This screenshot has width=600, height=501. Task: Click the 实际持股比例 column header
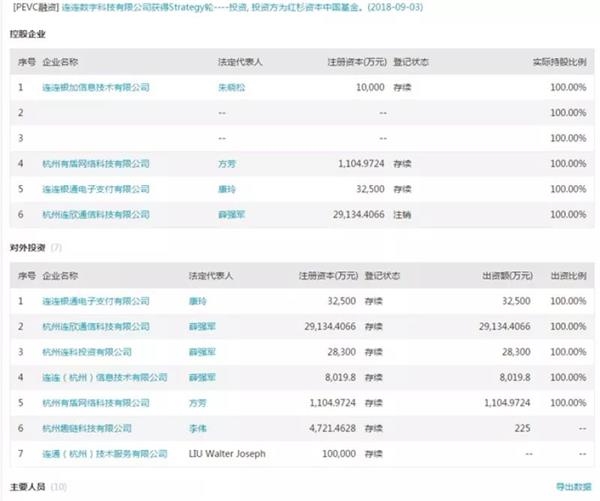[x=559, y=62]
